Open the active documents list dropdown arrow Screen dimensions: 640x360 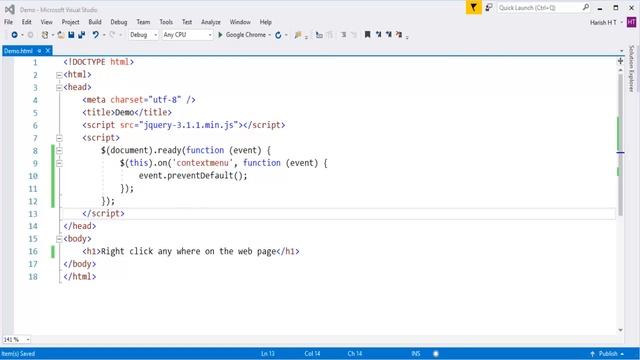click(x=622, y=51)
